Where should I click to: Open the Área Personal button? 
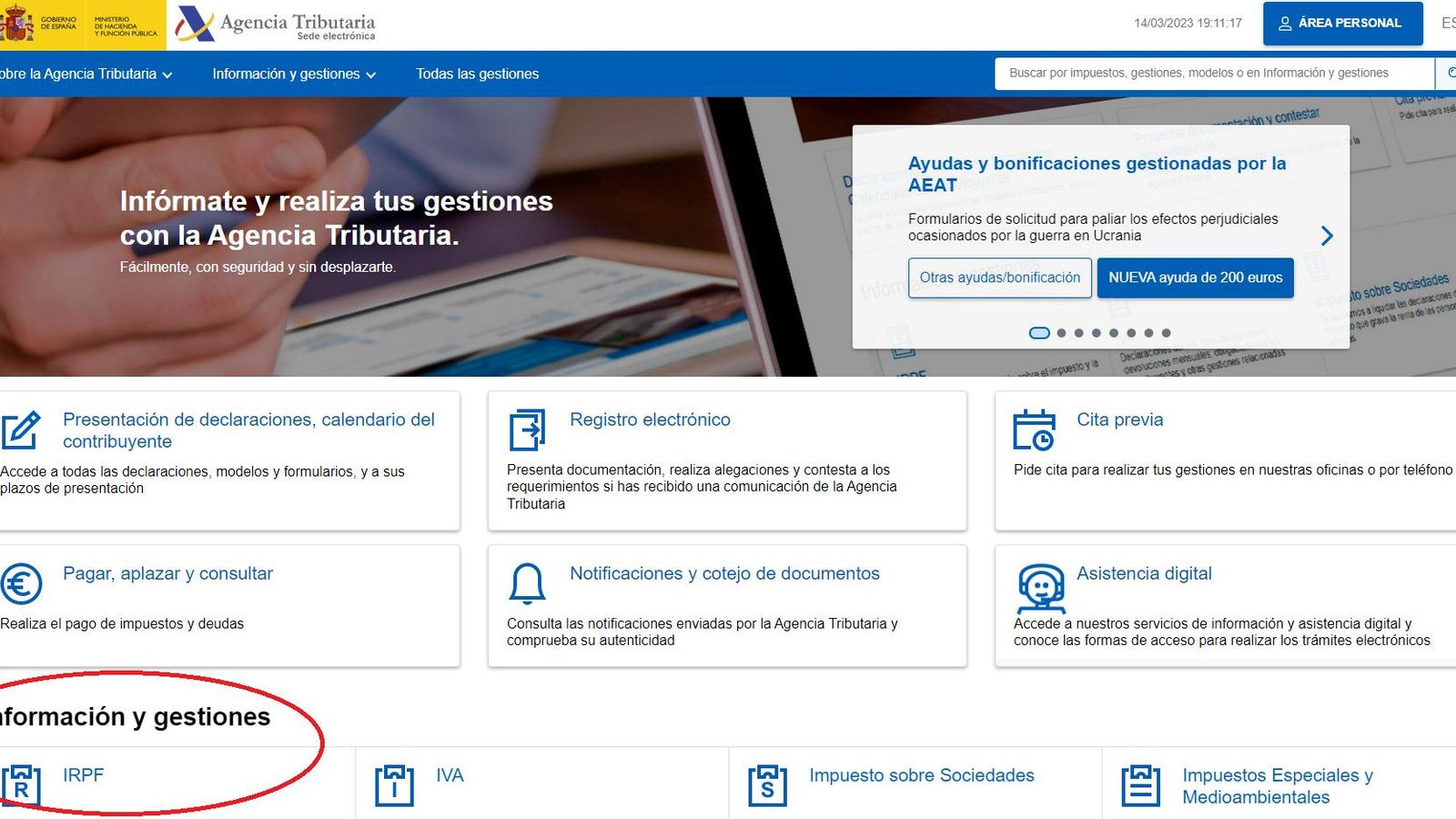point(1342,24)
